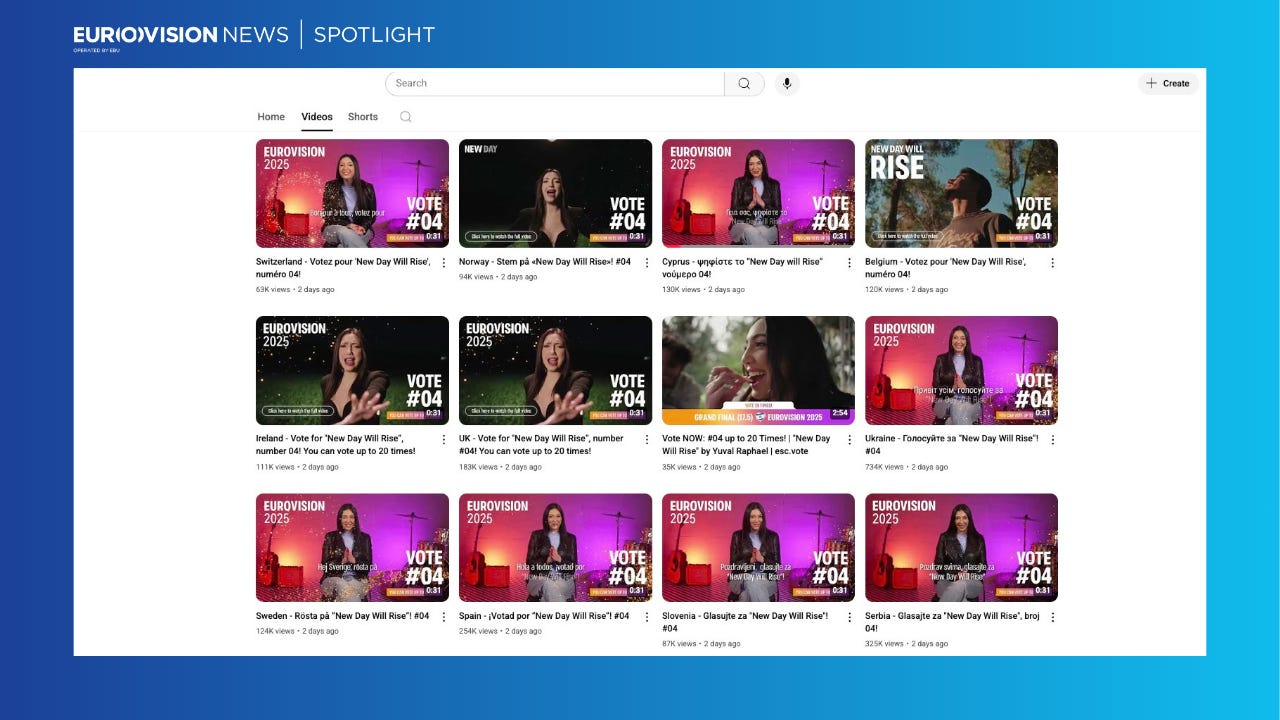1280x720 pixels.
Task: Play the Spain video thumbnail
Action: tap(555, 547)
